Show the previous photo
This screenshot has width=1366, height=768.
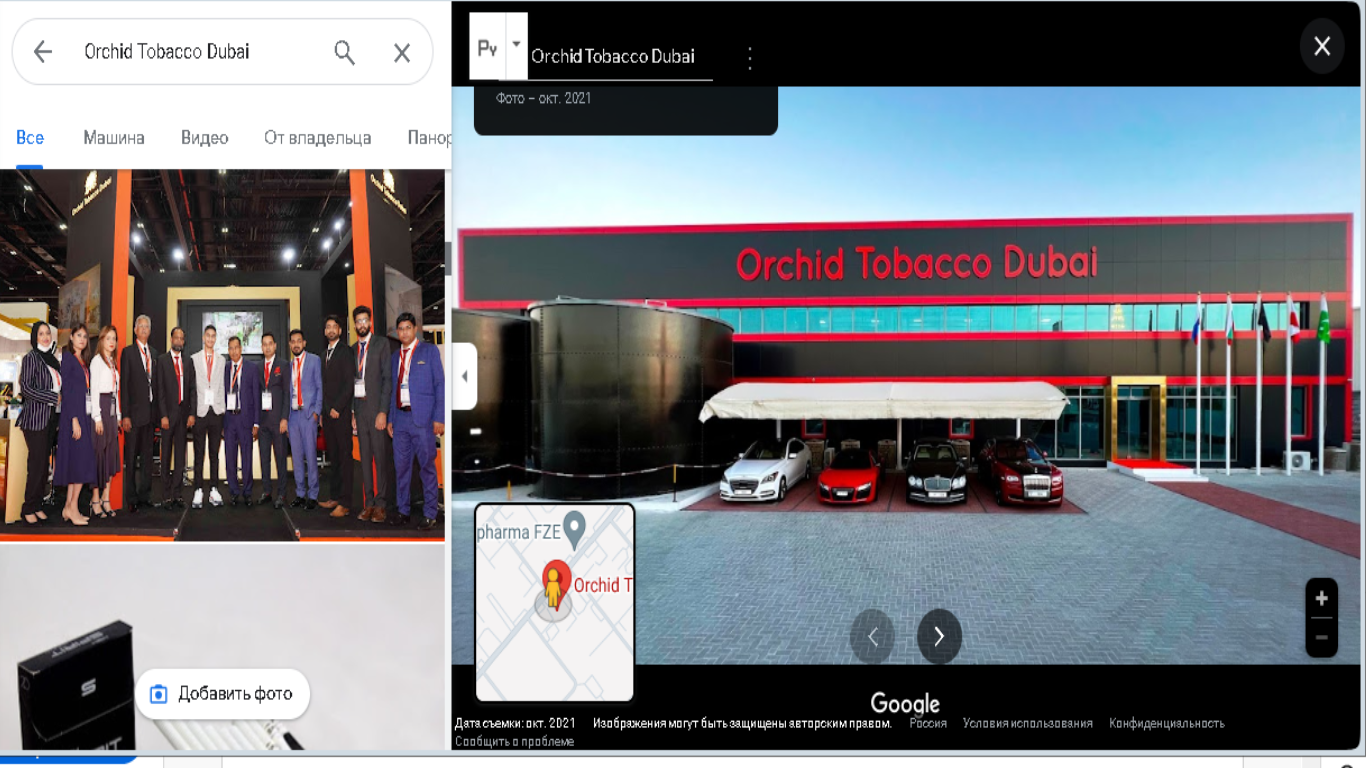[872, 637]
